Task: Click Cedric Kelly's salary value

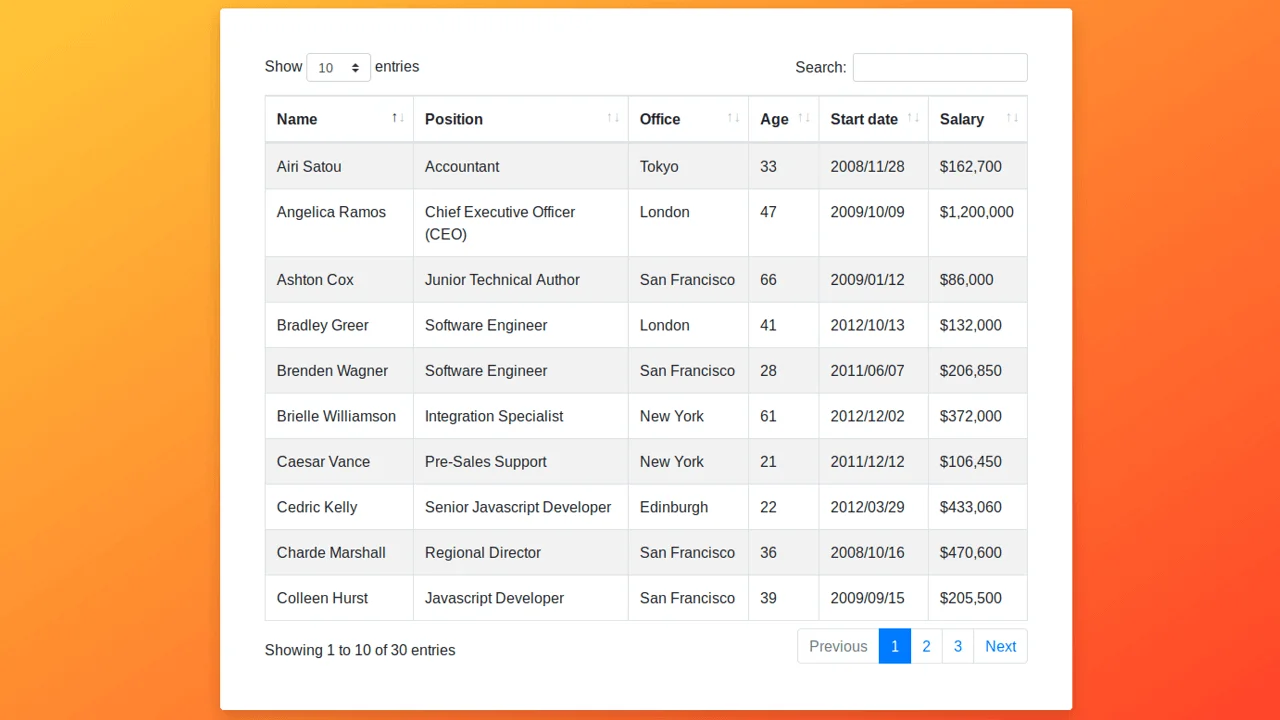Action: click(966, 507)
